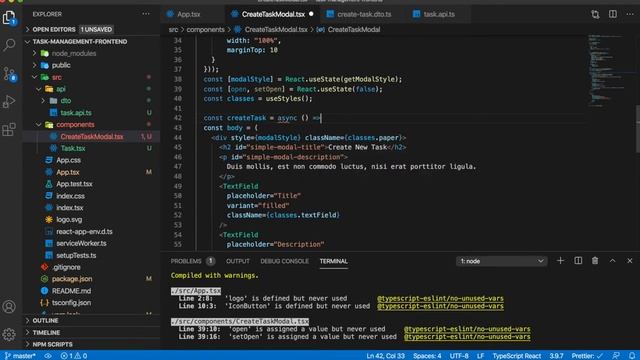Viewport: 640px width, 360px height.
Task: Open serviceWorker.ts in the file tree
Action: (x=81, y=243)
